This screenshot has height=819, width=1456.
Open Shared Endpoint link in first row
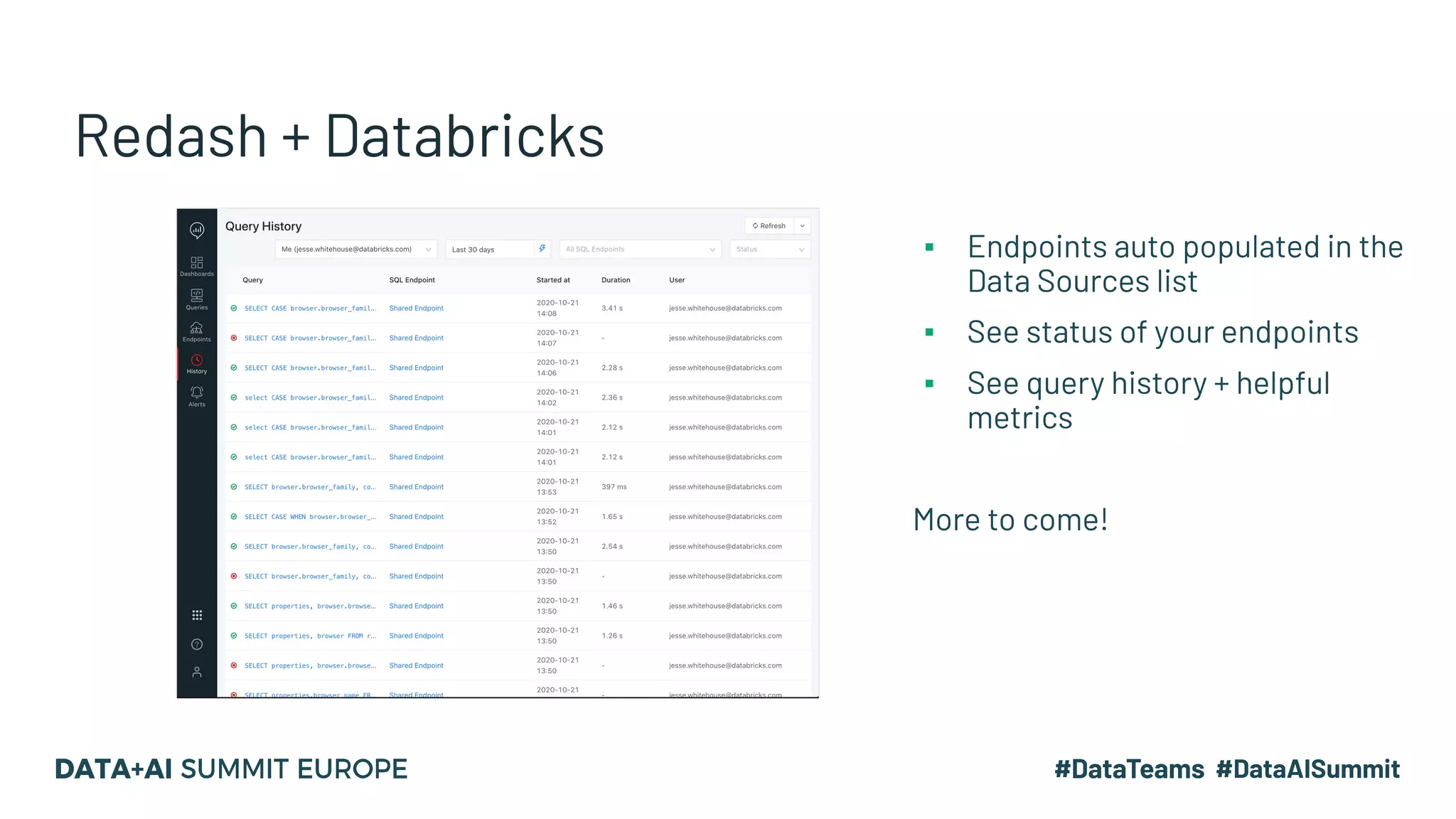pos(416,309)
